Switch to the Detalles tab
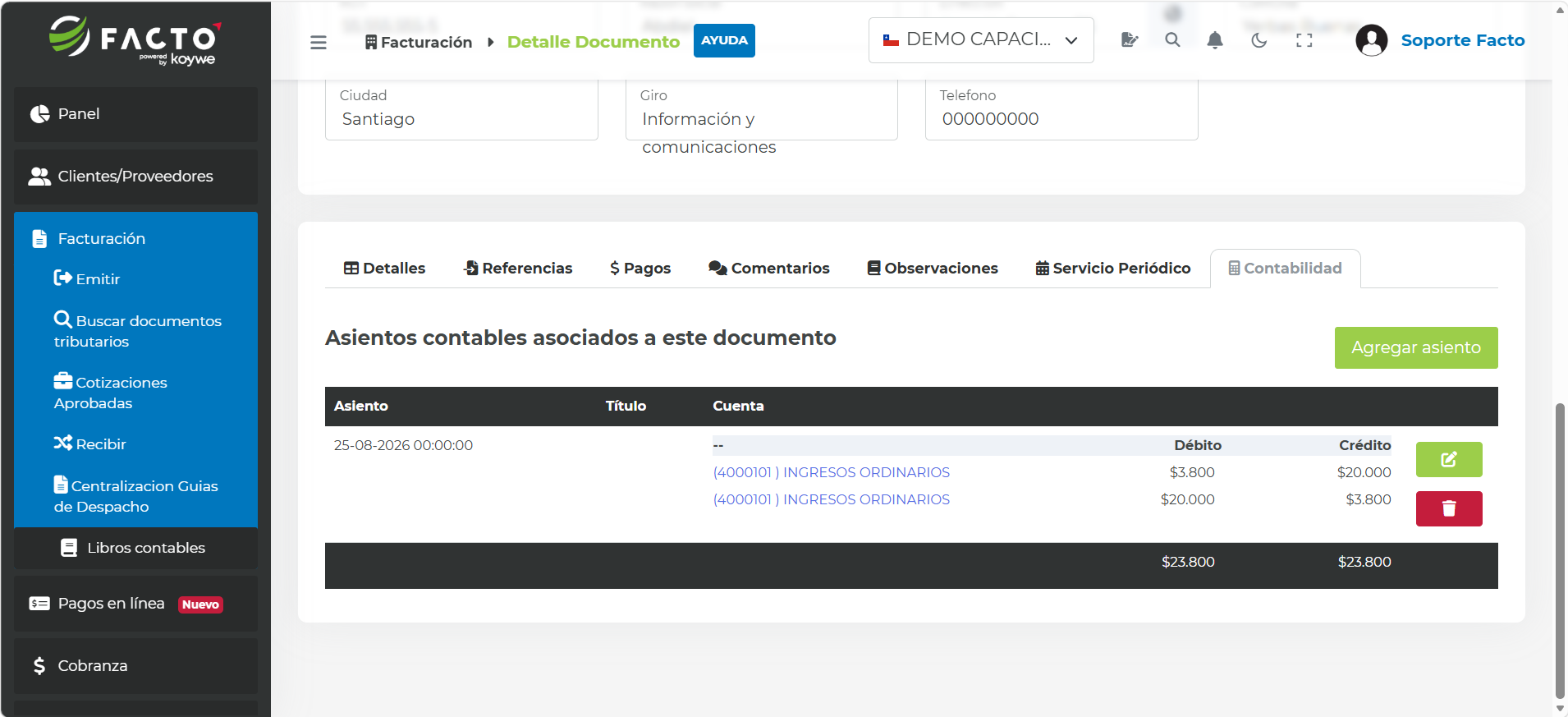The width and height of the screenshot is (1568, 717). (x=384, y=269)
